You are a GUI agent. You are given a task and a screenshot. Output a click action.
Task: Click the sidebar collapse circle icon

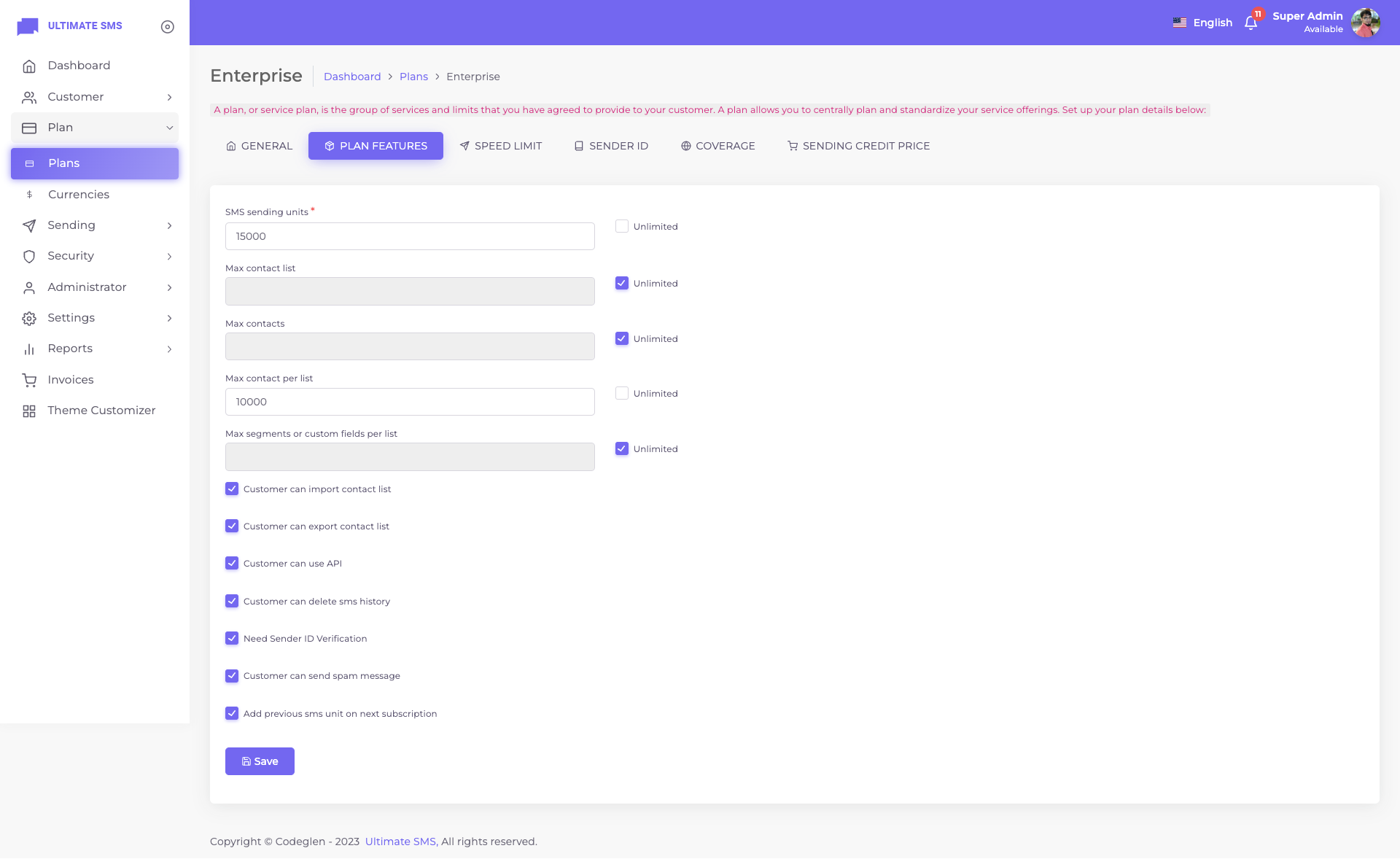[167, 27]
